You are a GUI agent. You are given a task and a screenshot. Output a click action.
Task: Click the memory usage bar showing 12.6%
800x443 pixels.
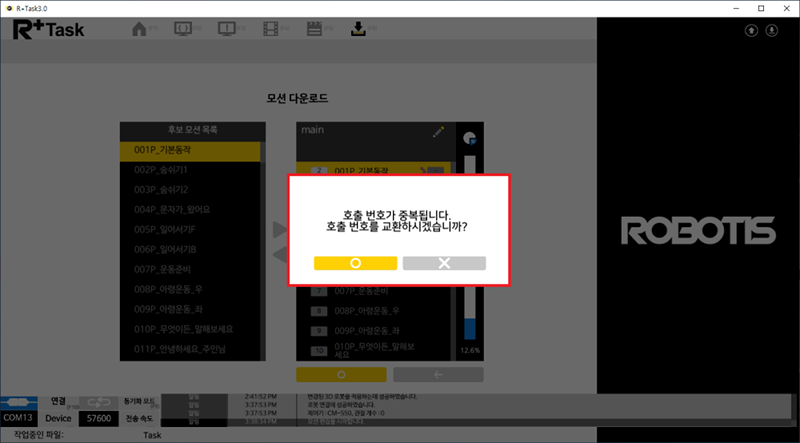coord(470,330)
